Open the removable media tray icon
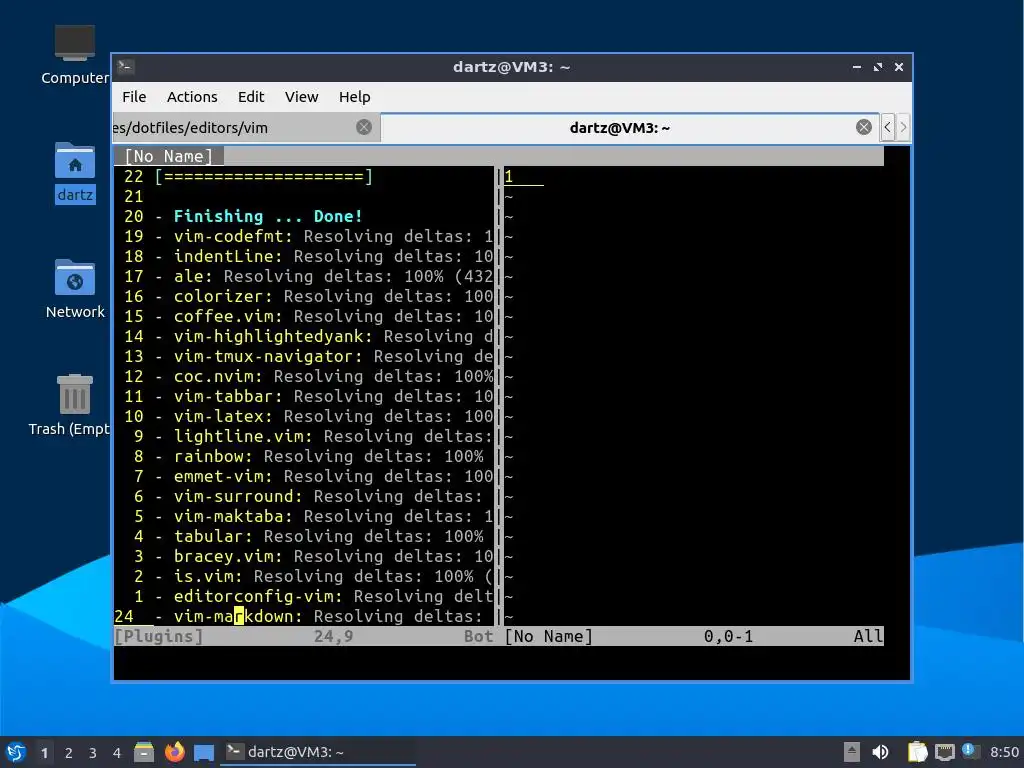The image size is (1024, 768). tap(852, 752)
